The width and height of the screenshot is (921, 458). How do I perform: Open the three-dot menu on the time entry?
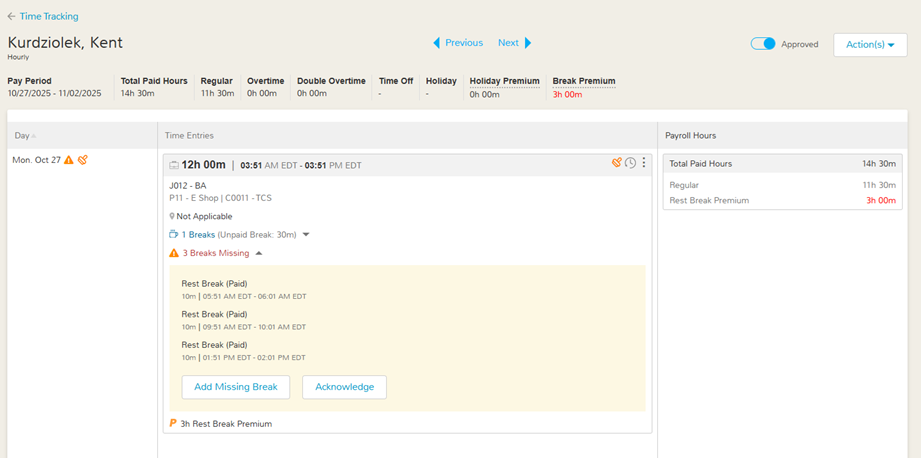point(644,164)
